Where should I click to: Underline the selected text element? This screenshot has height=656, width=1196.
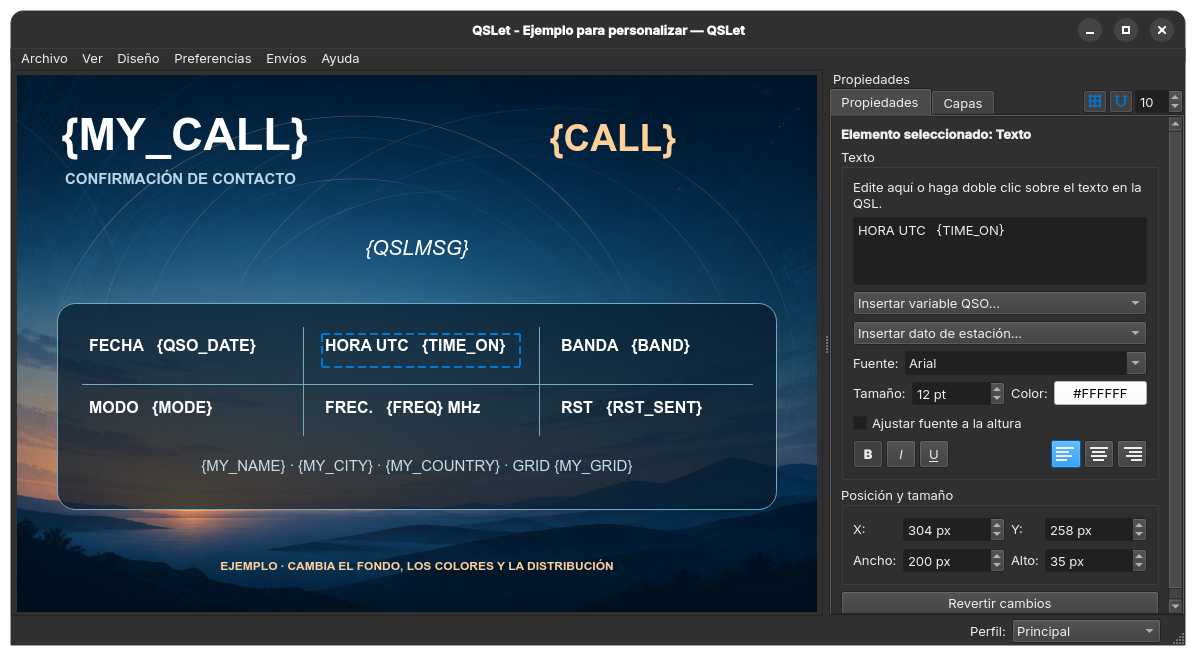pyautogui.click(x=934, y=455)
